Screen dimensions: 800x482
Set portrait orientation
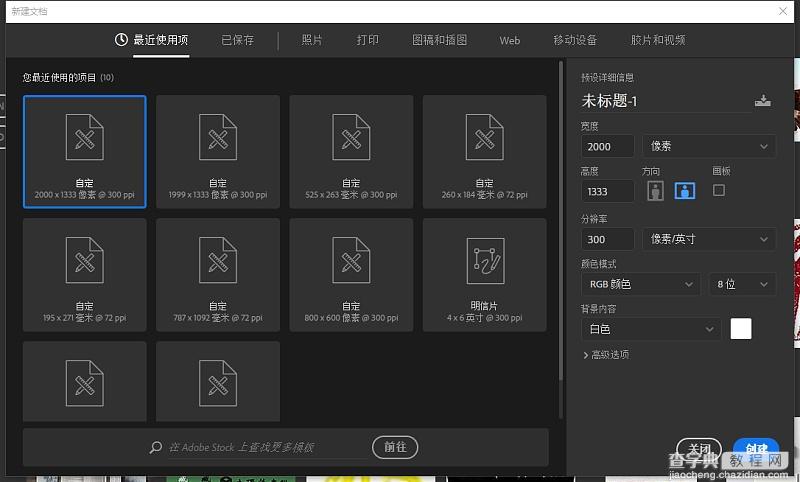point(656,191)
